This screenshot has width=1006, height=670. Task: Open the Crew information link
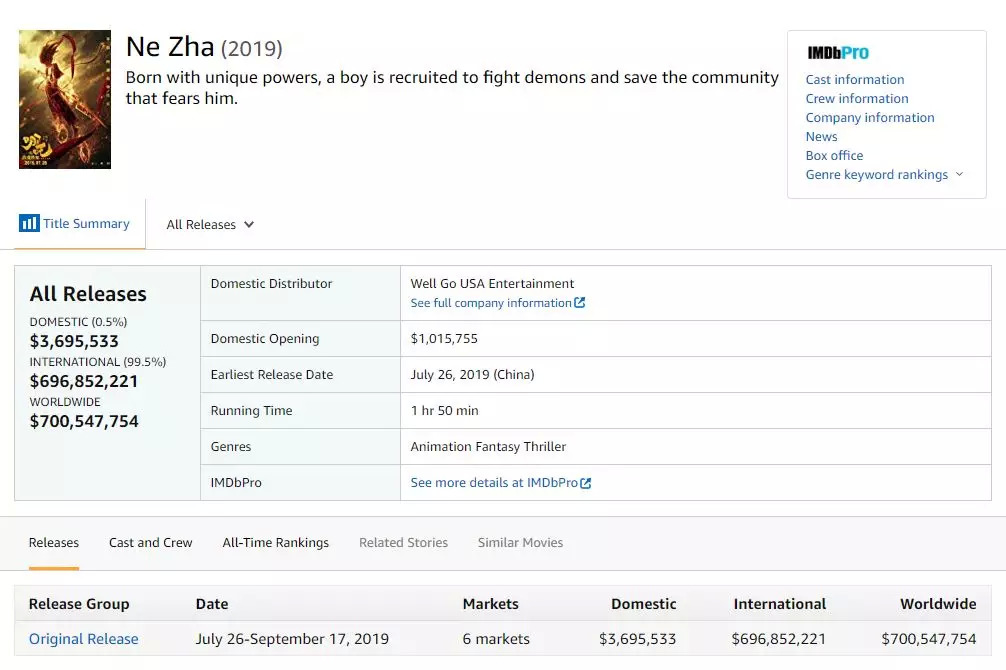[x=857, y=99]
